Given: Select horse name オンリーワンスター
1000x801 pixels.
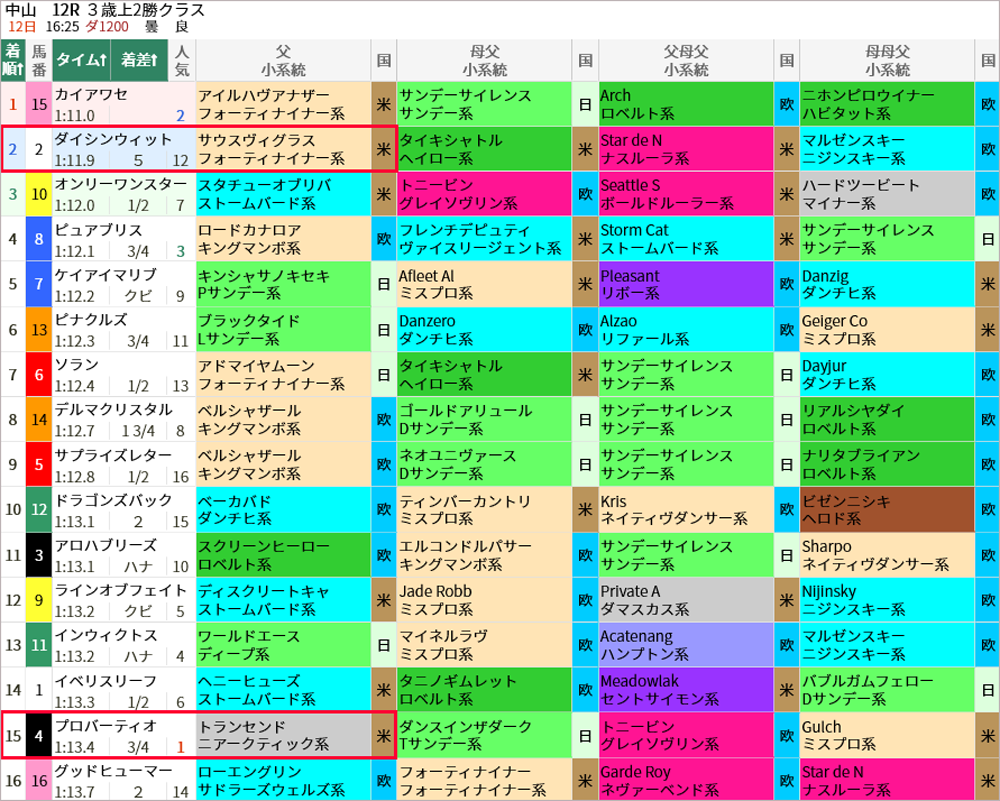Looking at the screenshot, I should coord(121,185).
